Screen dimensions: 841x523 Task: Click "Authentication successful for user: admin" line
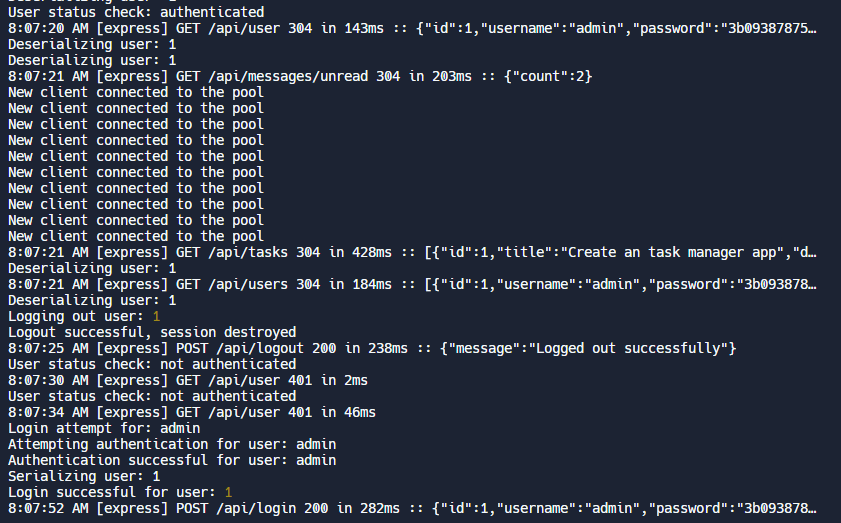pos(172,460)
